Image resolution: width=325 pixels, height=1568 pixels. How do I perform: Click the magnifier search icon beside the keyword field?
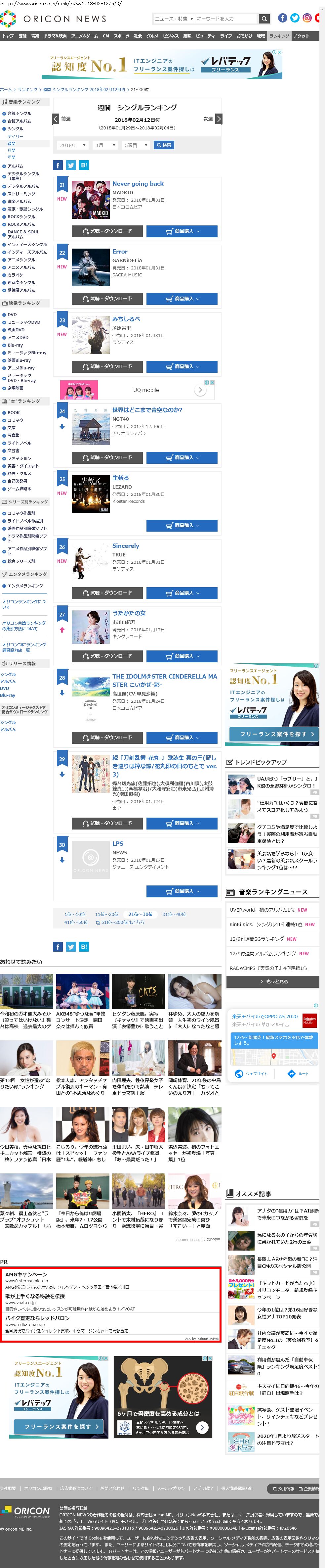click(x=264, y=19)
